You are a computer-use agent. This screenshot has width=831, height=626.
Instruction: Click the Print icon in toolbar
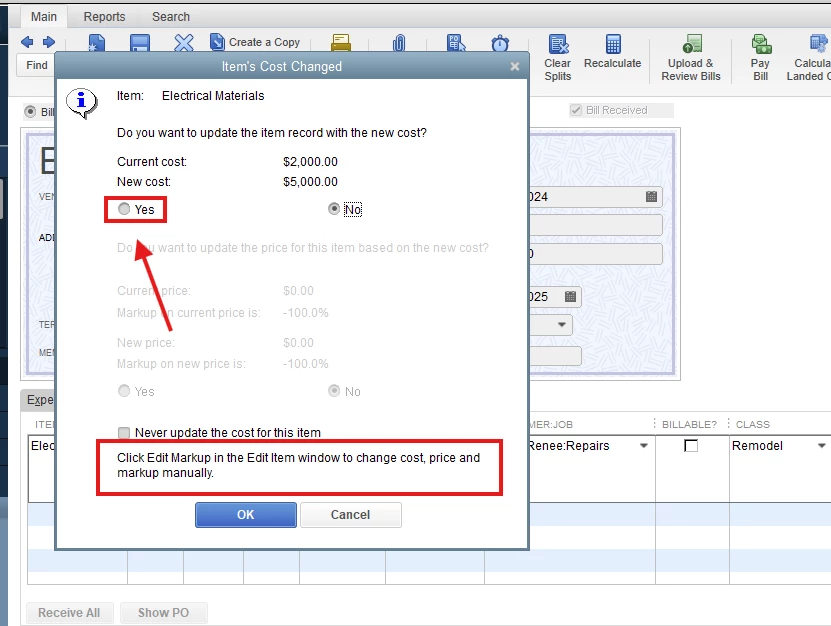pos(341,43)
